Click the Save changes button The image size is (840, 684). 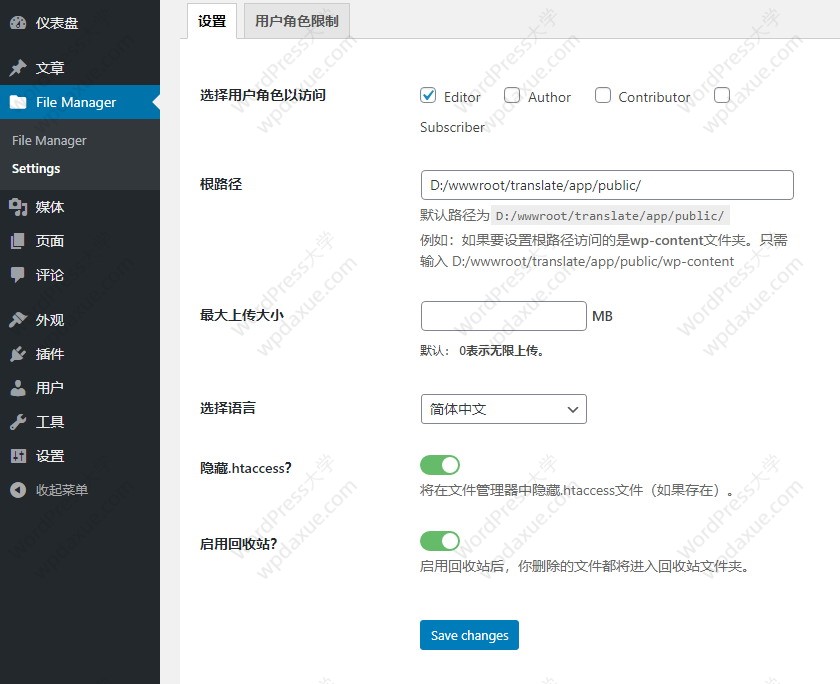coord(469,635)
